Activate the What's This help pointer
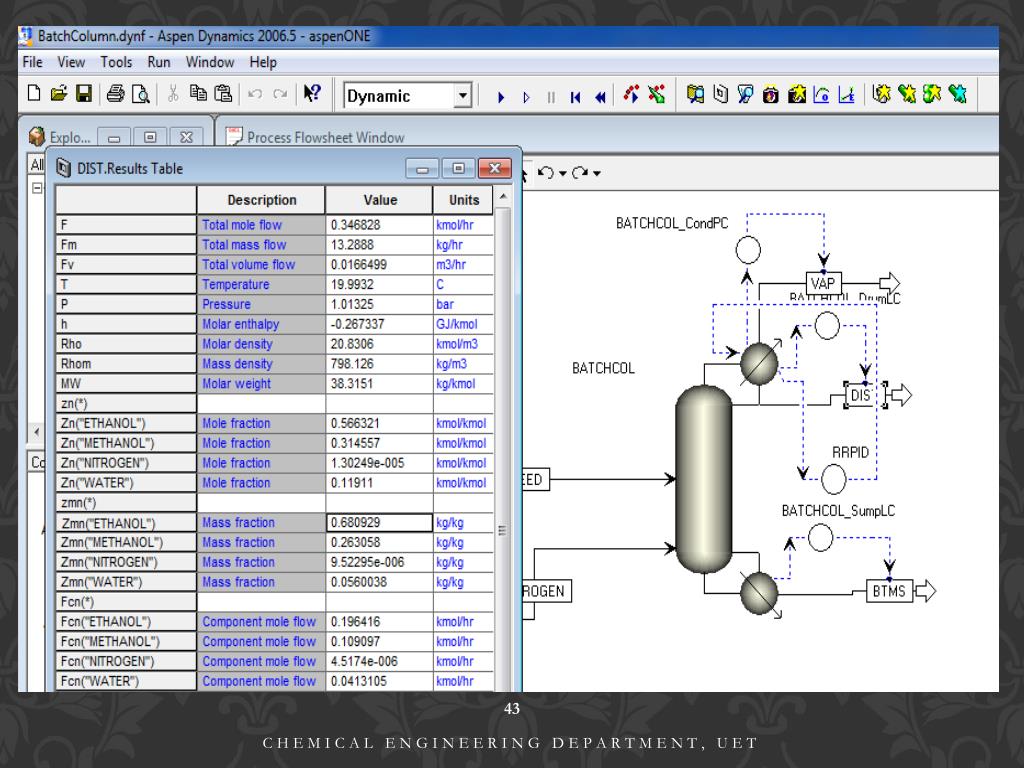This screenshot has width=1024, height=768. tap(312, 94)
